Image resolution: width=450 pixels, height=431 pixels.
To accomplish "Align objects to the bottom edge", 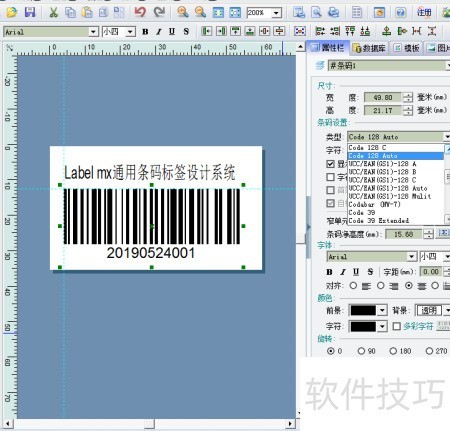I will pyautogui.click(x=250, y=31).
